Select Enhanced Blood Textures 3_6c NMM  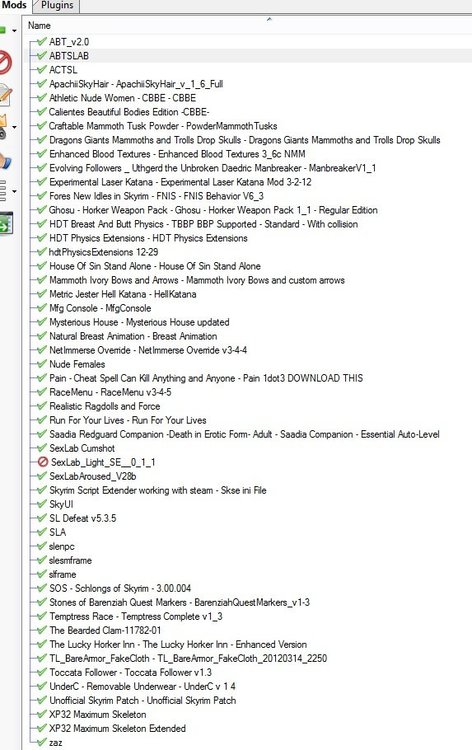[x=177, y=154]
